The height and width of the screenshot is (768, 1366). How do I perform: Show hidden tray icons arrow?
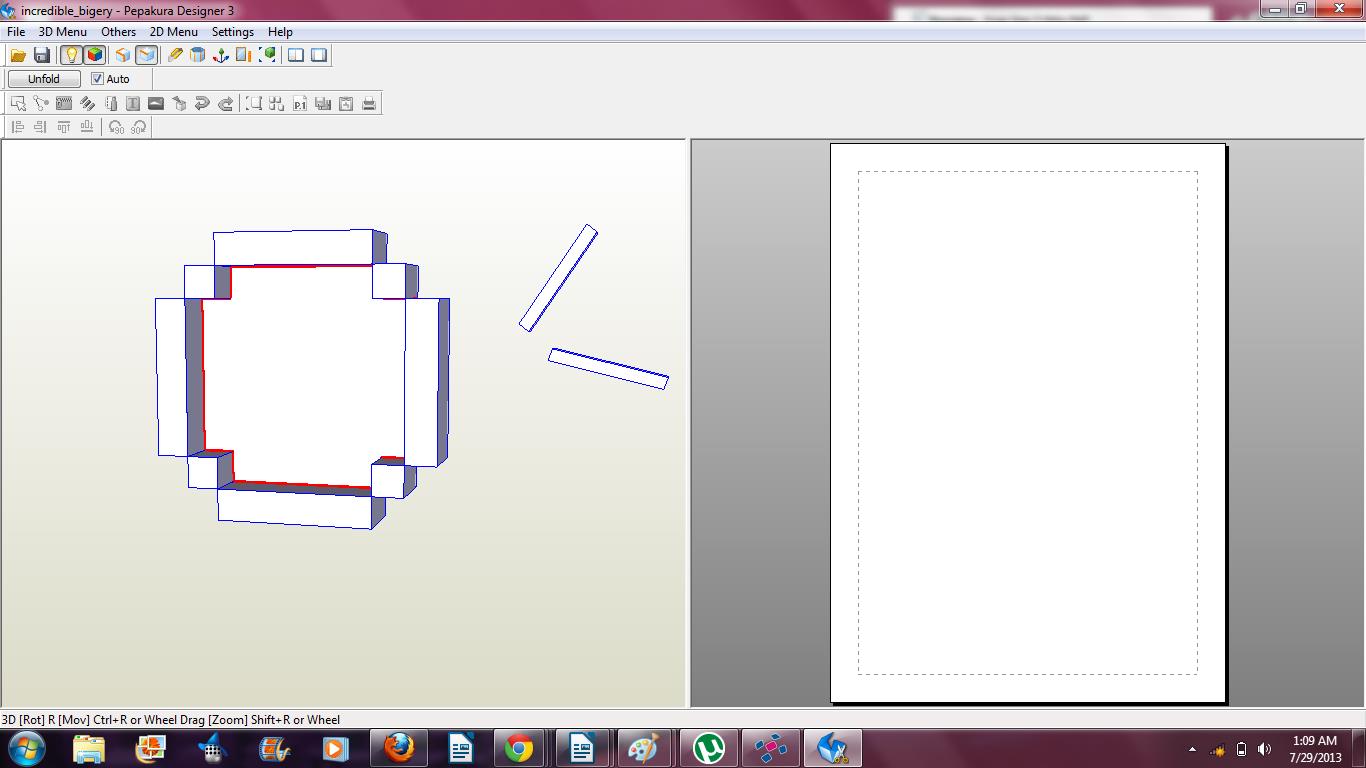click(1192, 749)
